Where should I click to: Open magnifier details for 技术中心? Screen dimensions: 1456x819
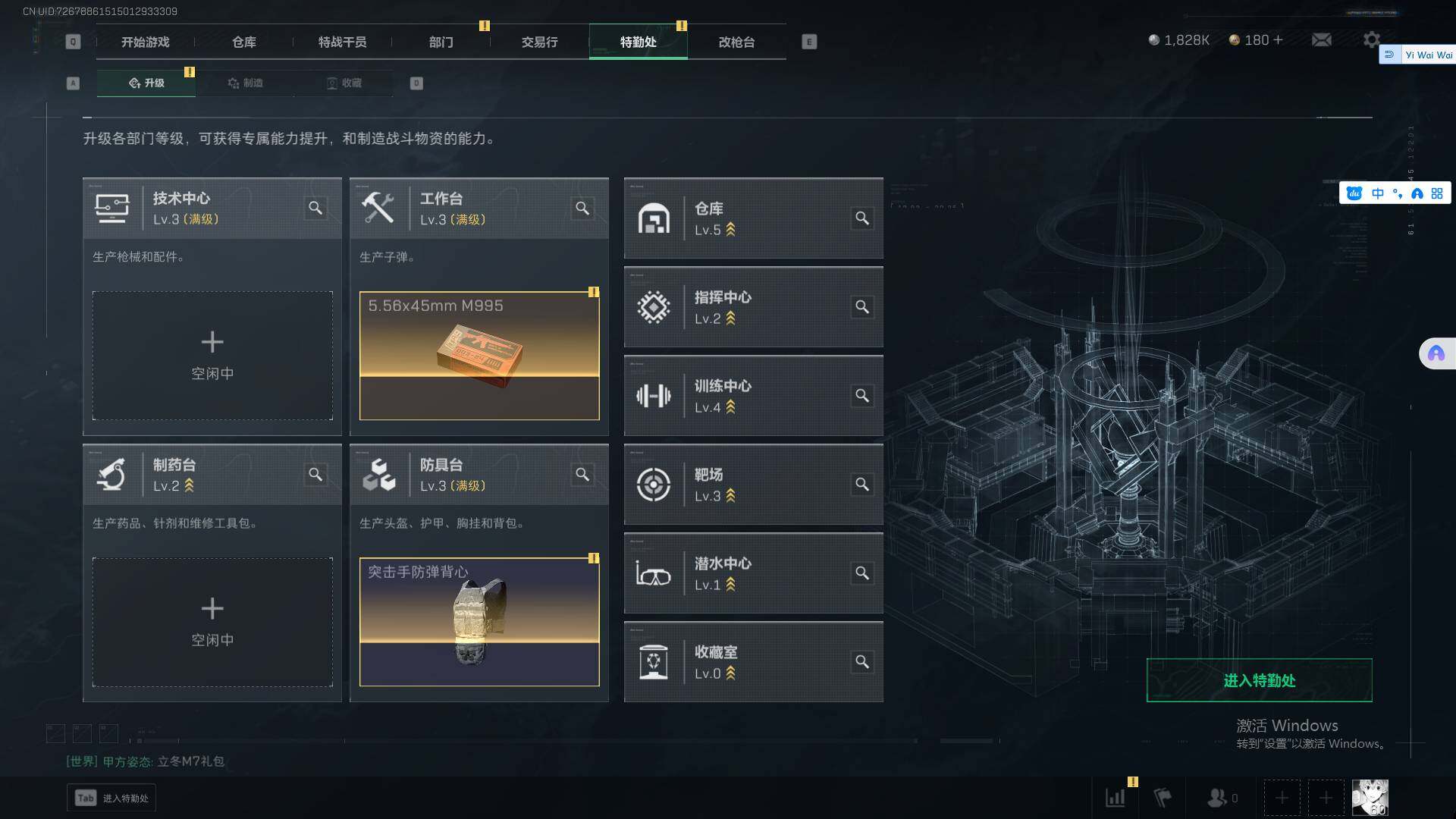[315, 208]
